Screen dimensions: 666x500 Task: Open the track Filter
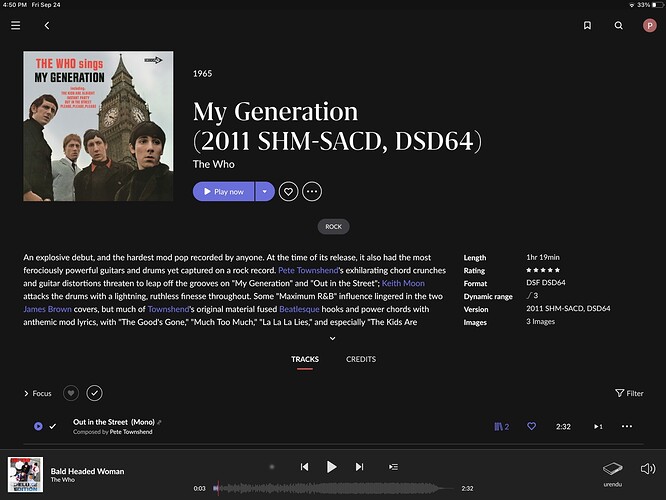click(x=629, y=393)
